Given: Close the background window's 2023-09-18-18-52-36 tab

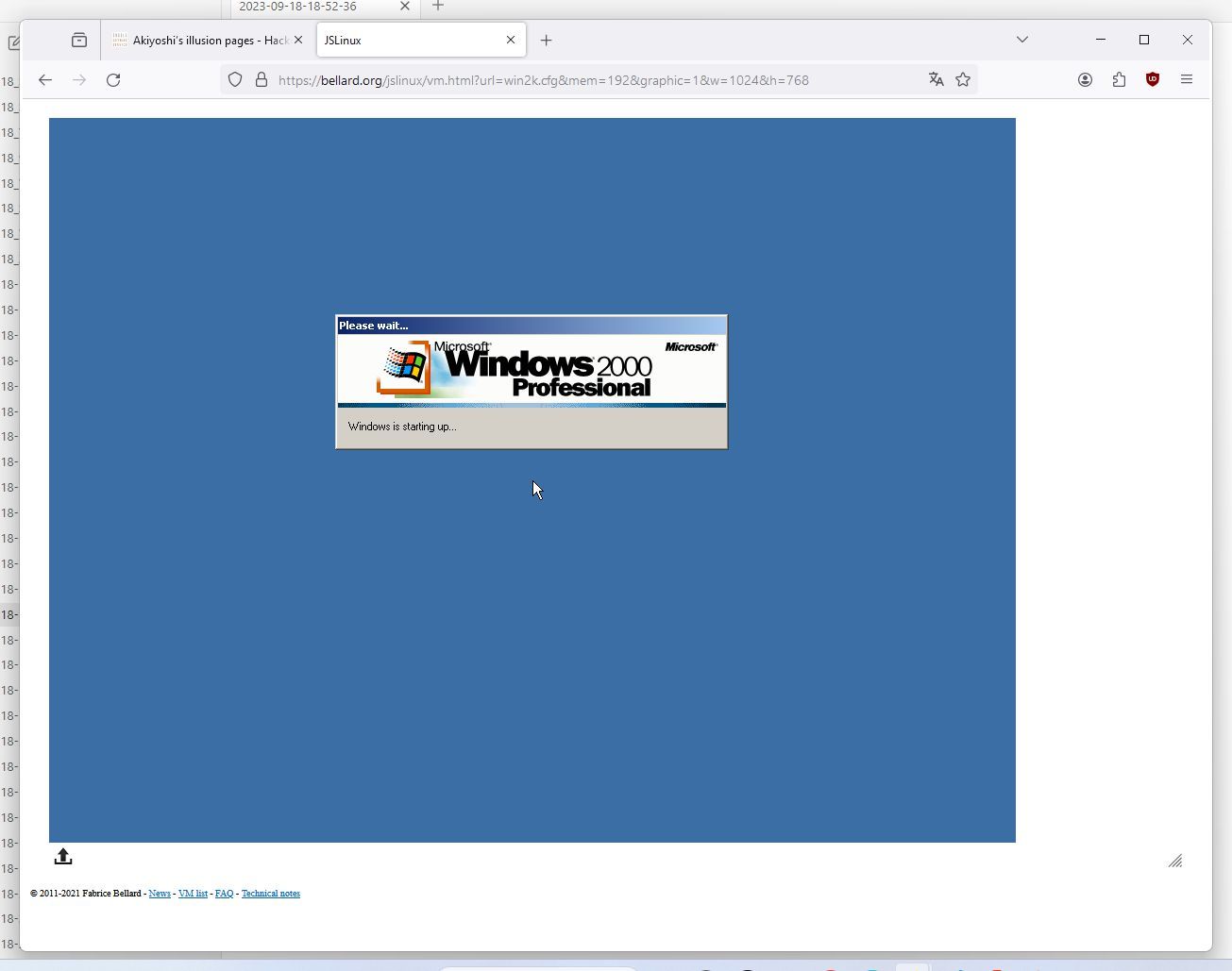Looking at the screenshot, I should coord(405,7).
